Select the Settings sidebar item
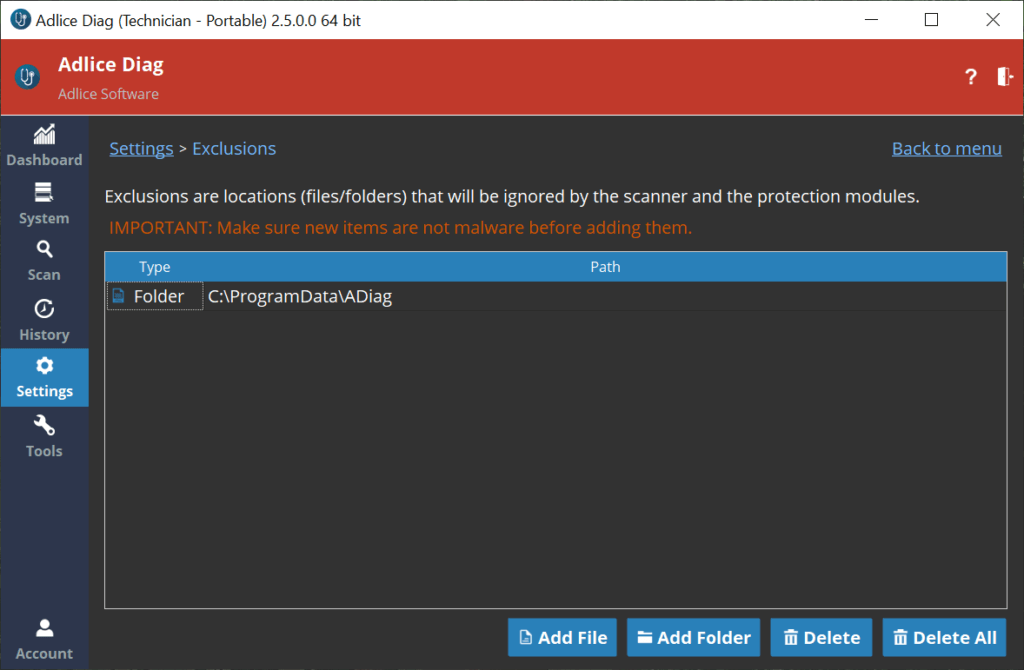The height and width of the screenshot is (670, 1024). click(x=44, y=377)
